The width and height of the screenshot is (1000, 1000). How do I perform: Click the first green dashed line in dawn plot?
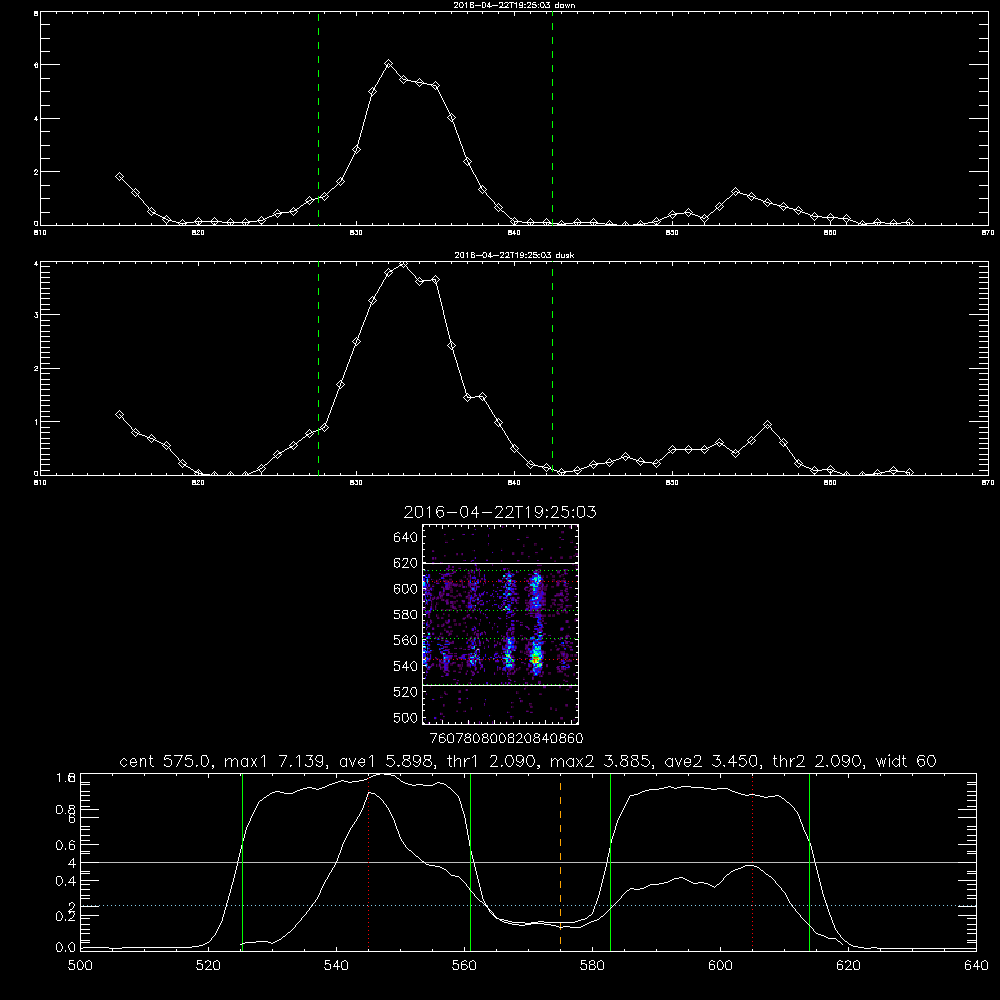tap(318, 118)
